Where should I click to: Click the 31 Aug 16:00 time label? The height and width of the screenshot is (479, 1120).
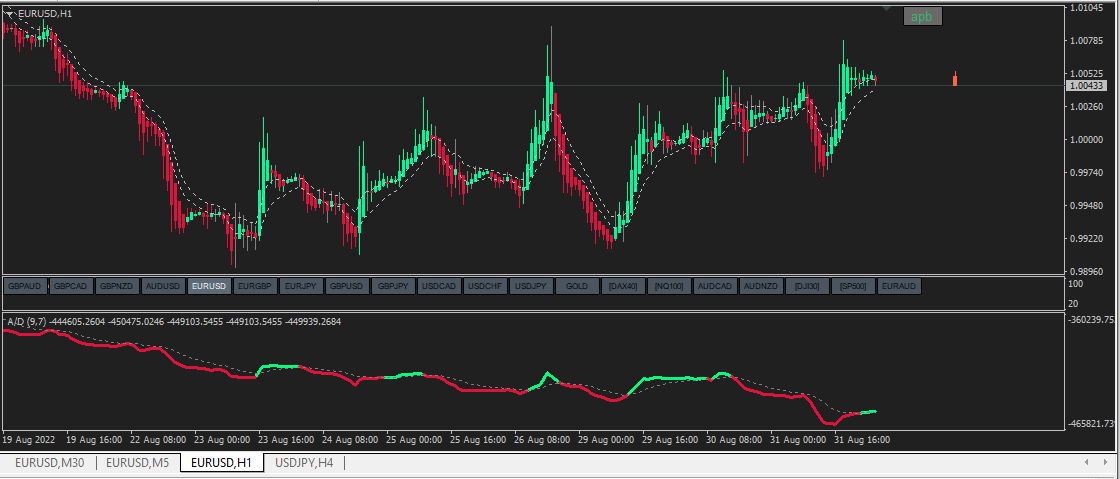(x=863, y=439)
